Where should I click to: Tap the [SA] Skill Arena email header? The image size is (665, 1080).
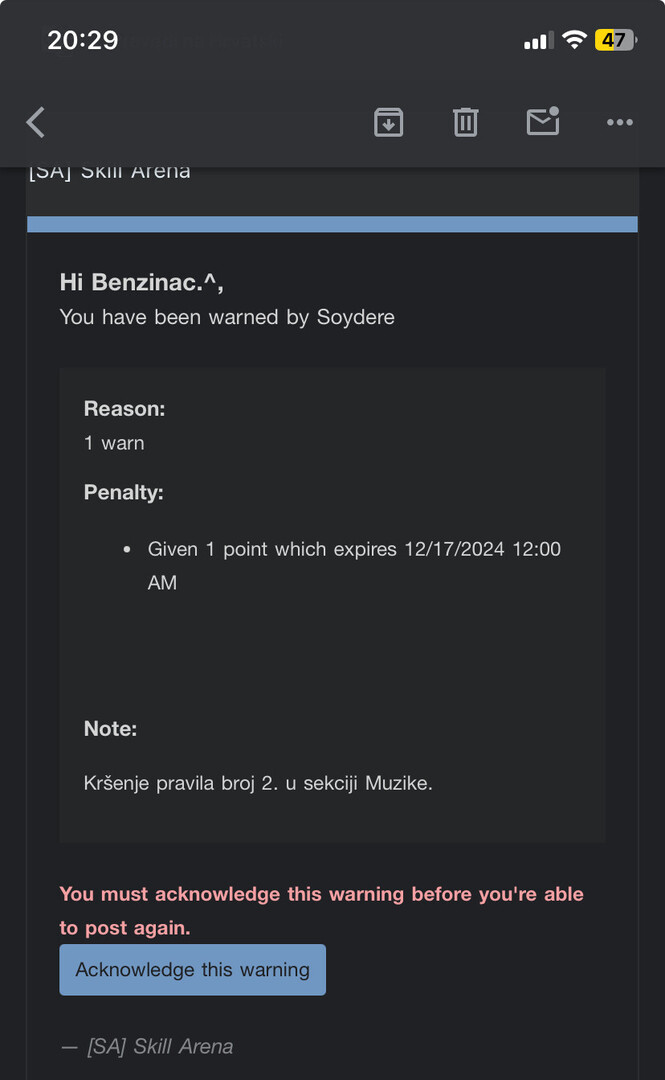[x=110, y=171]
